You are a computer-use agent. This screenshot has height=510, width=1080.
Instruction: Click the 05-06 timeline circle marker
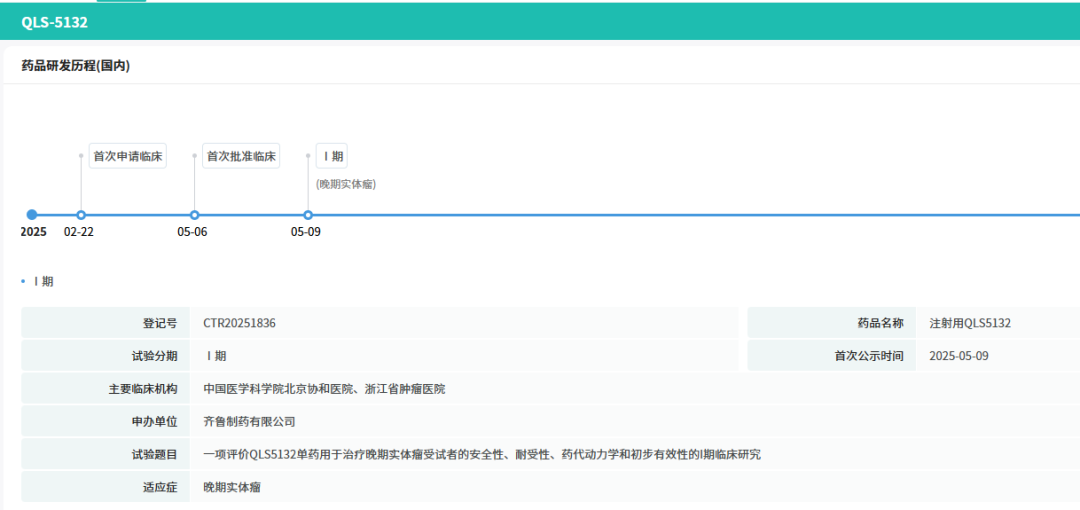pyautogui.click(x=195, y=215)
